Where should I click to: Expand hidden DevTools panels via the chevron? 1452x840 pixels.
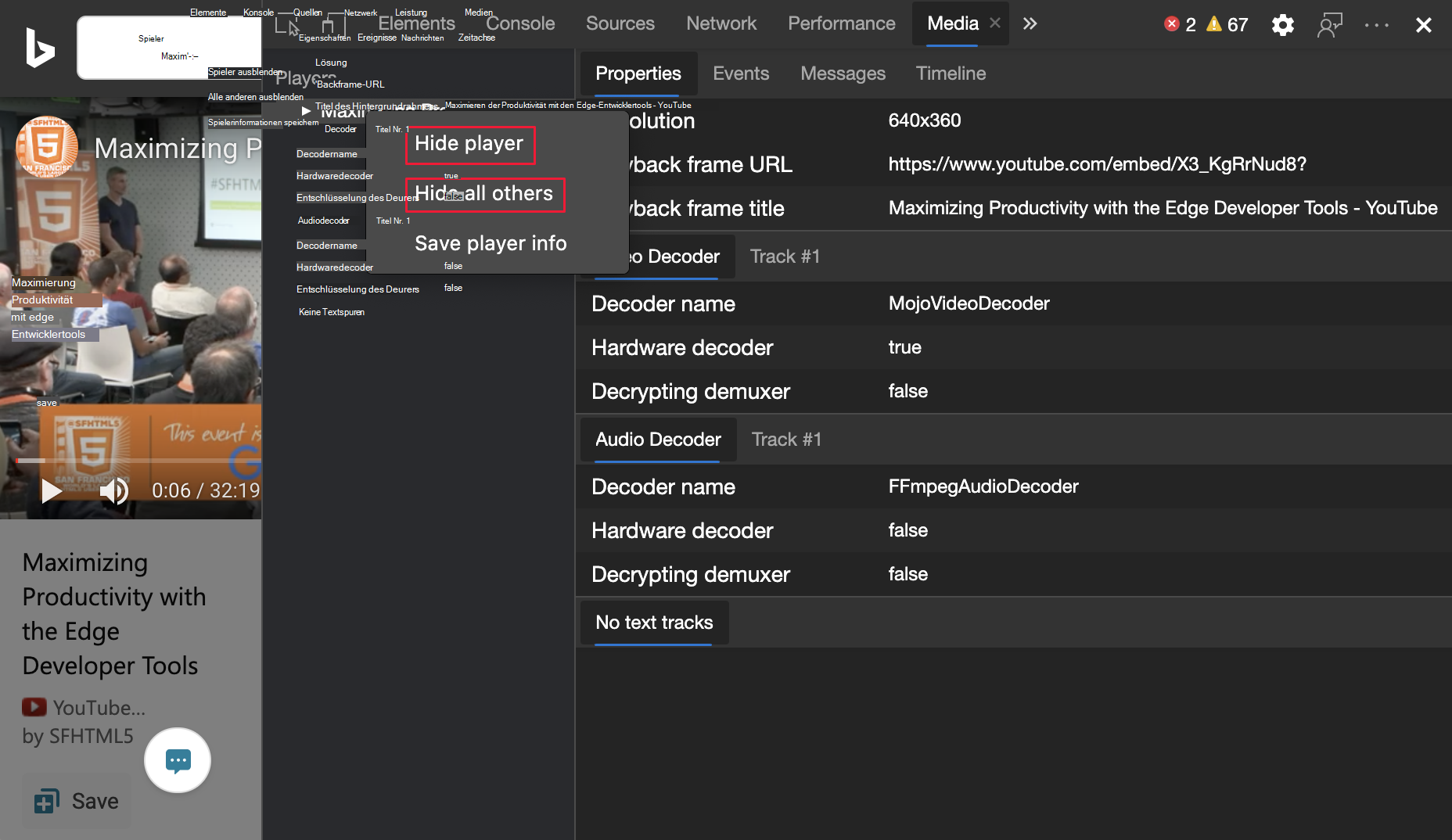click(1030, 23)
